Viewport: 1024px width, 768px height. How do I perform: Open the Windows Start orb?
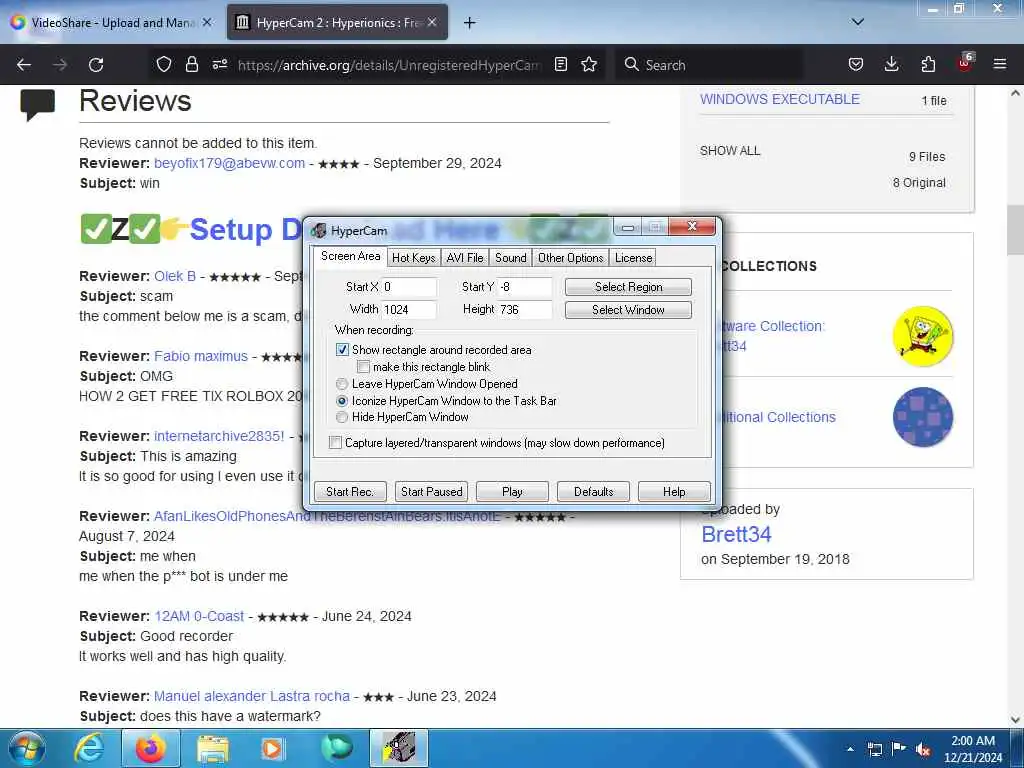point(27,748)
